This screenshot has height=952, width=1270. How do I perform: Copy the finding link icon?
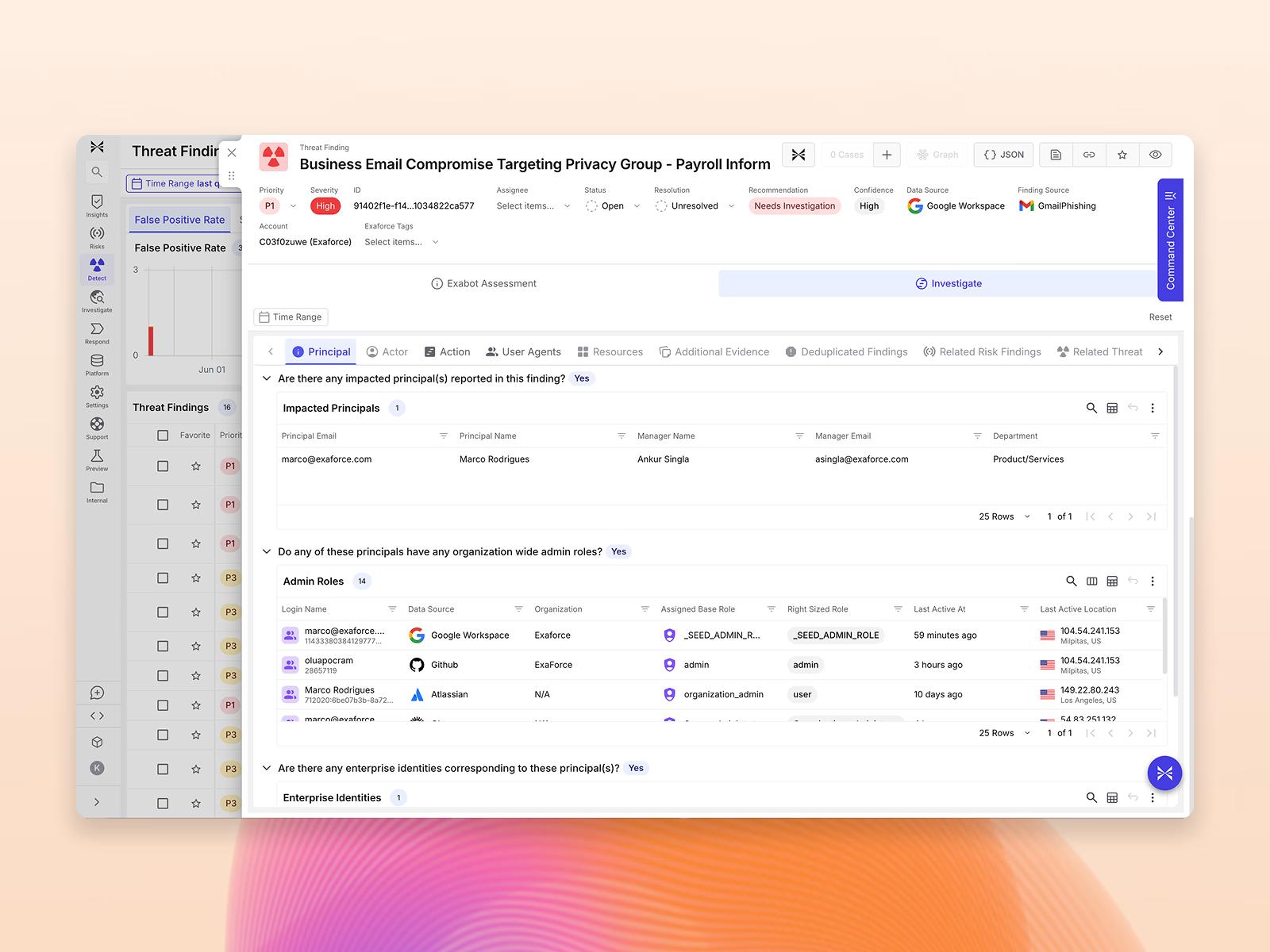(x=1089, y=155)
